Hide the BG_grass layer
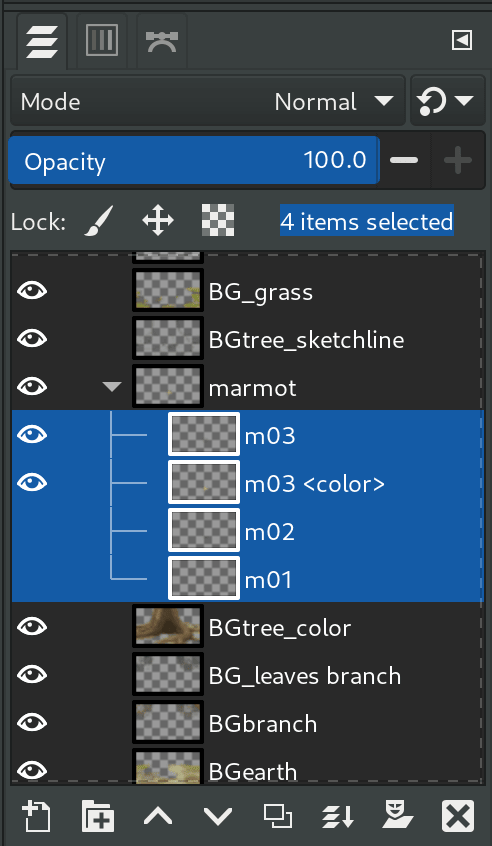The image size is (492, 846). coord(32,291)
